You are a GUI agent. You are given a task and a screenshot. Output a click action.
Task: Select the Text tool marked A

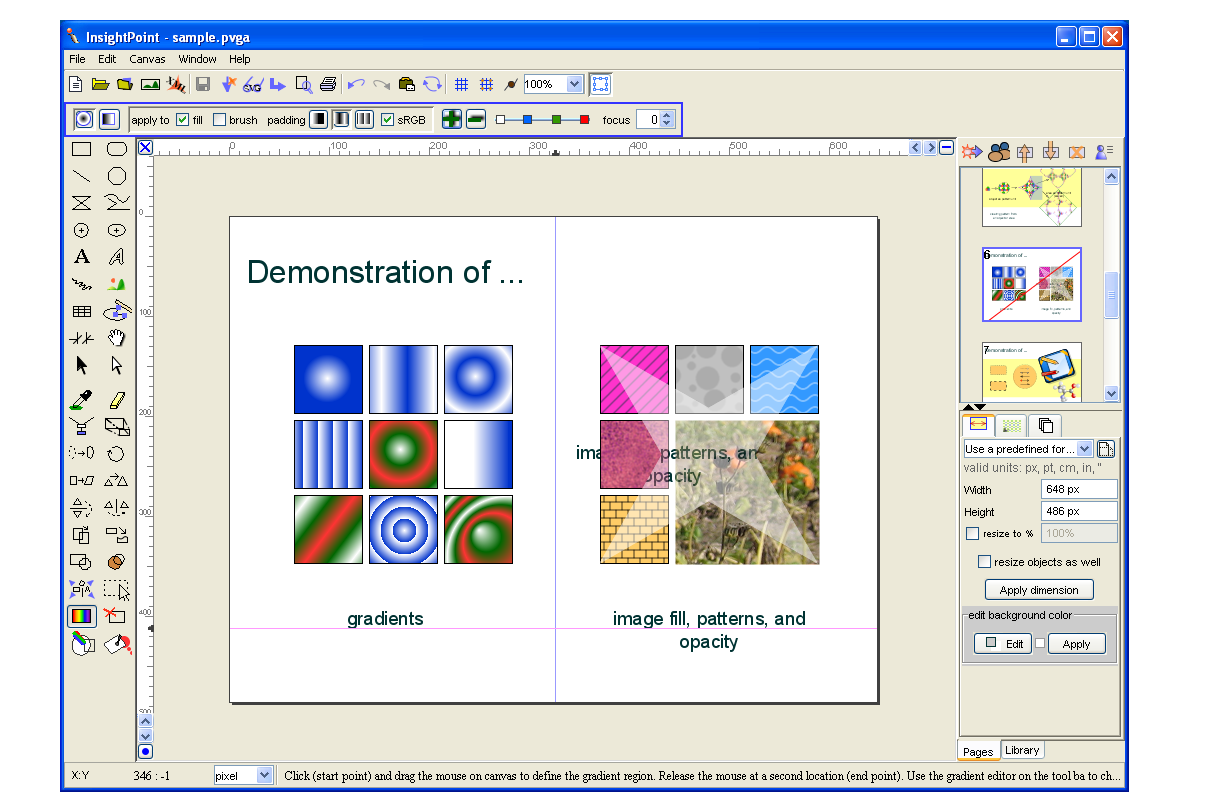tap(82, 257)
